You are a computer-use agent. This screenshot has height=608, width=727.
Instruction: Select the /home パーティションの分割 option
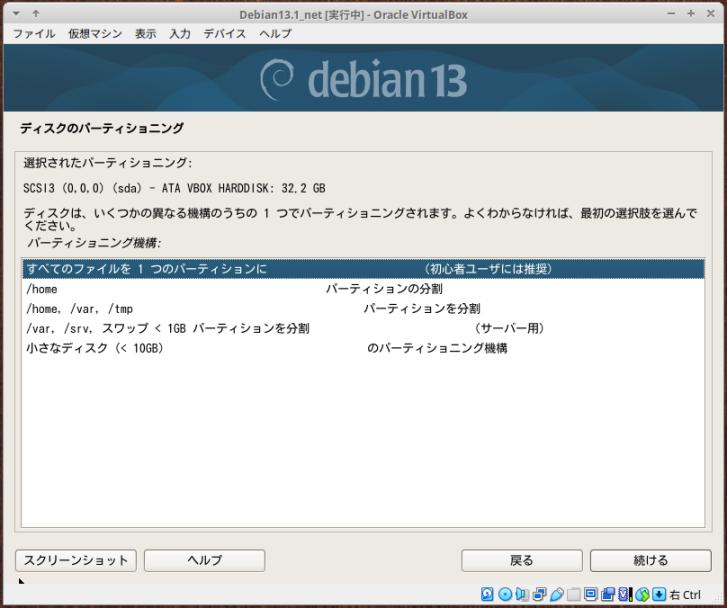tap(363, 289)
